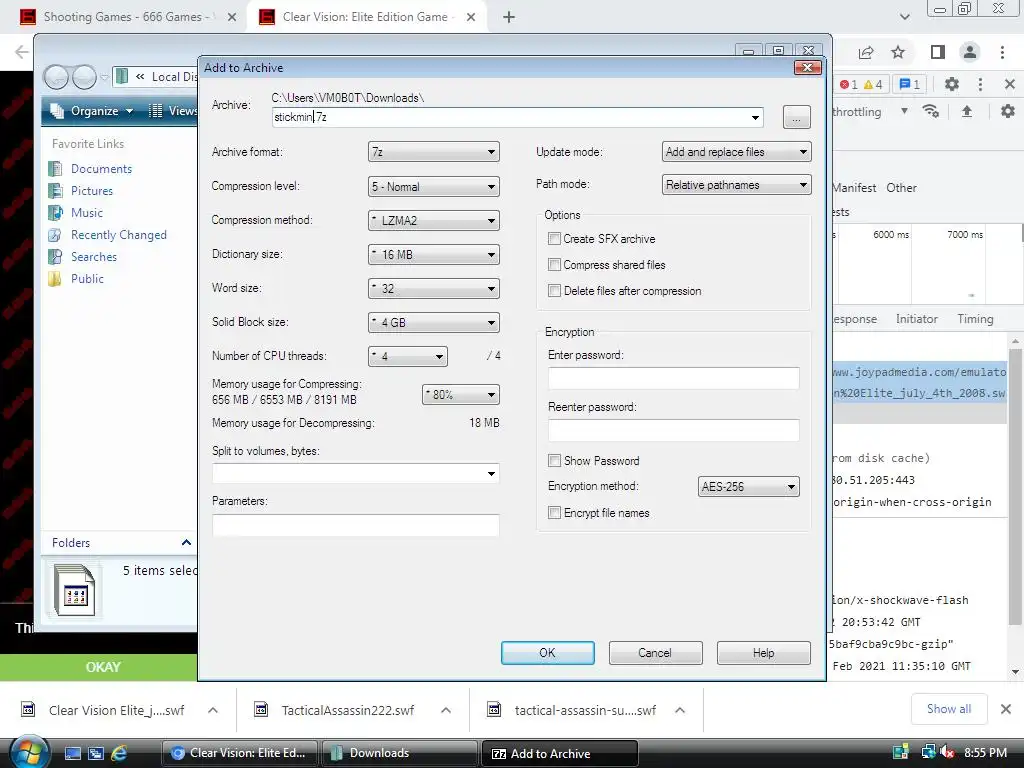Open Number of CPU threads dropdown

pyautogui.click(x=408, y=357)
